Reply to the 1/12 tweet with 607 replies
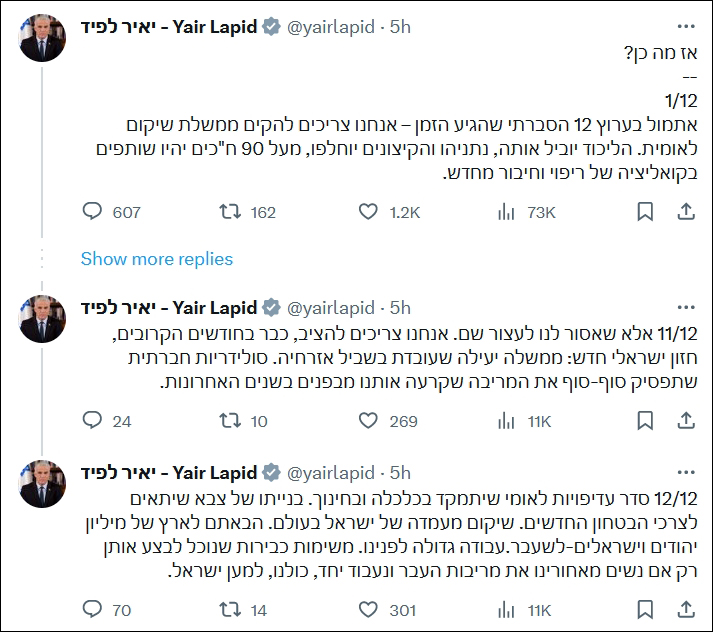The height and width of the screenshot is (632, 713). click(93, 211)
